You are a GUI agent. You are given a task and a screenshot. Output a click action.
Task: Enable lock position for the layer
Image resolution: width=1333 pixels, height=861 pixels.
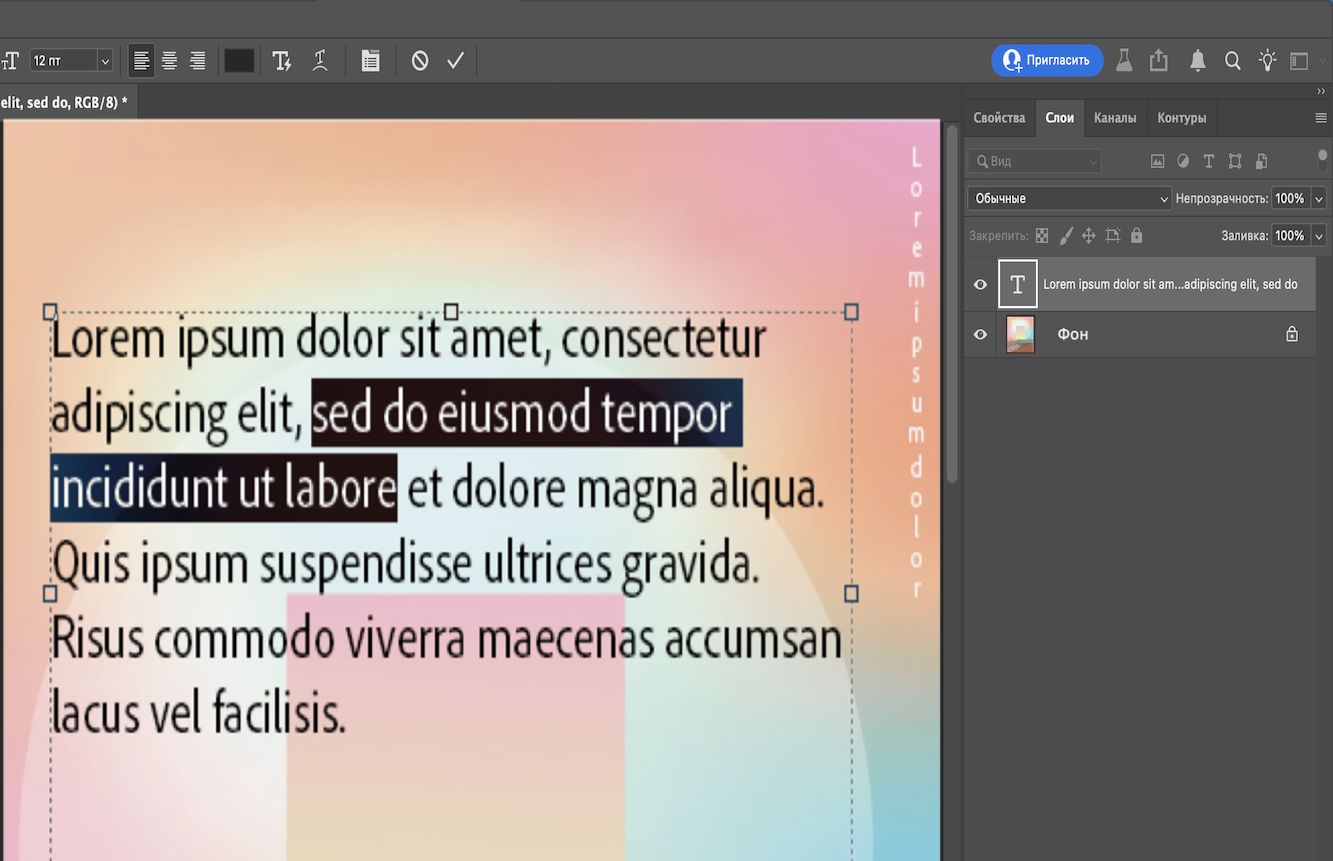pos(1089,235)
